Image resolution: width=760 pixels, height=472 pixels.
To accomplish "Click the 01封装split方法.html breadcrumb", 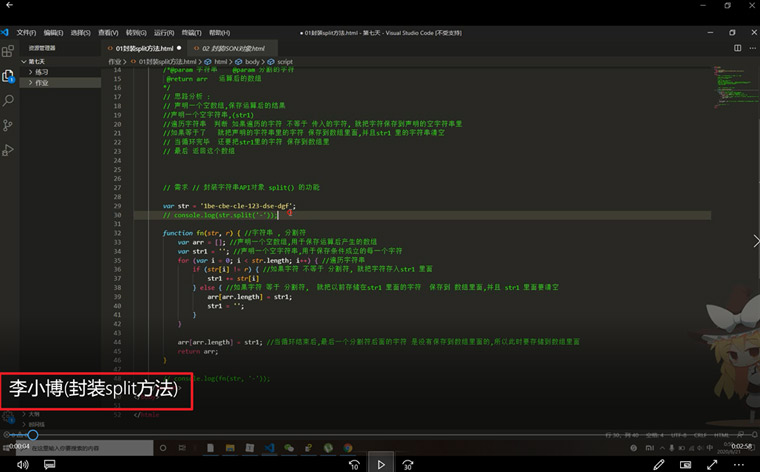I will (x=167, y=62).
